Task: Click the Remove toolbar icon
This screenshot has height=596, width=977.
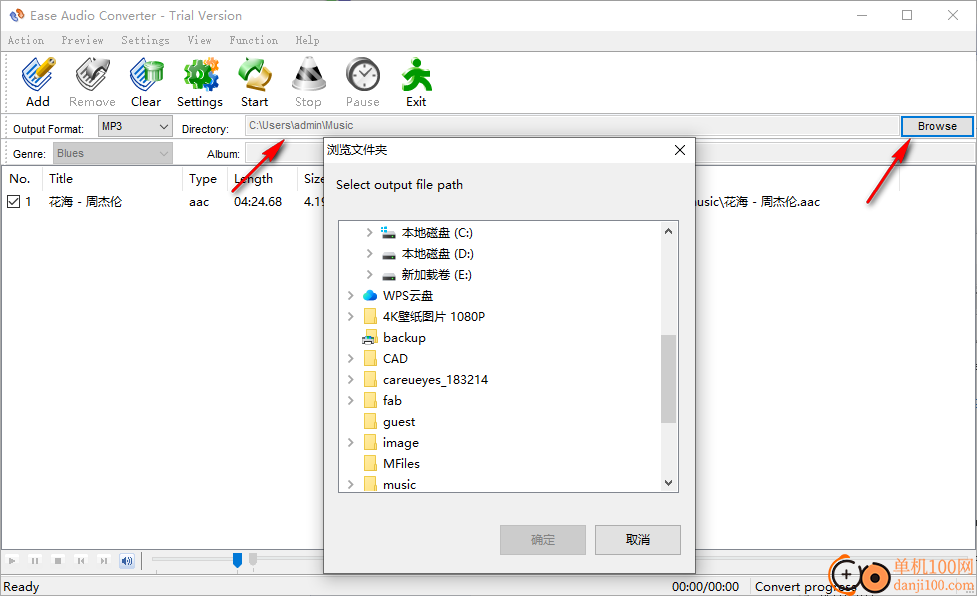Action: click(92, 82)
